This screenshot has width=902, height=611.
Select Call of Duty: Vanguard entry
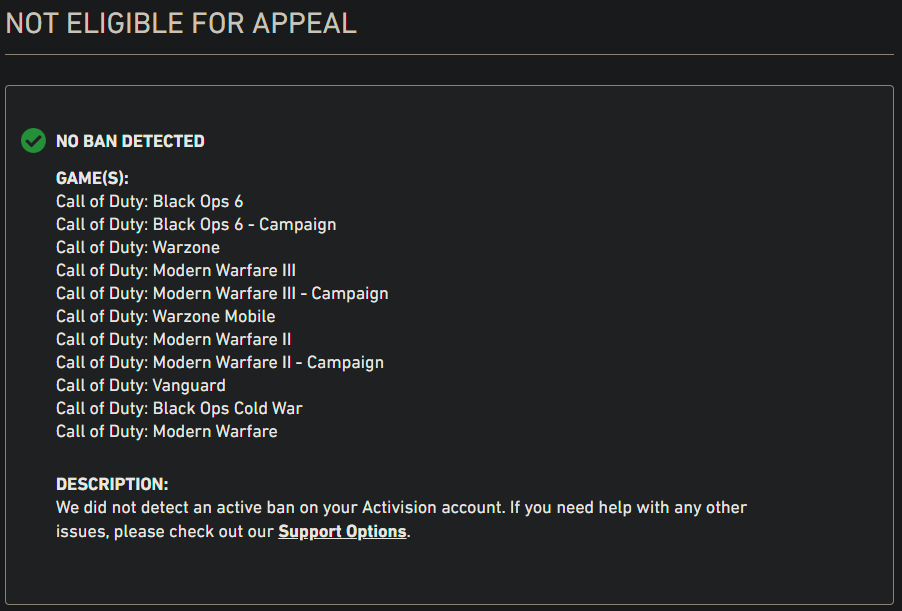141,385
